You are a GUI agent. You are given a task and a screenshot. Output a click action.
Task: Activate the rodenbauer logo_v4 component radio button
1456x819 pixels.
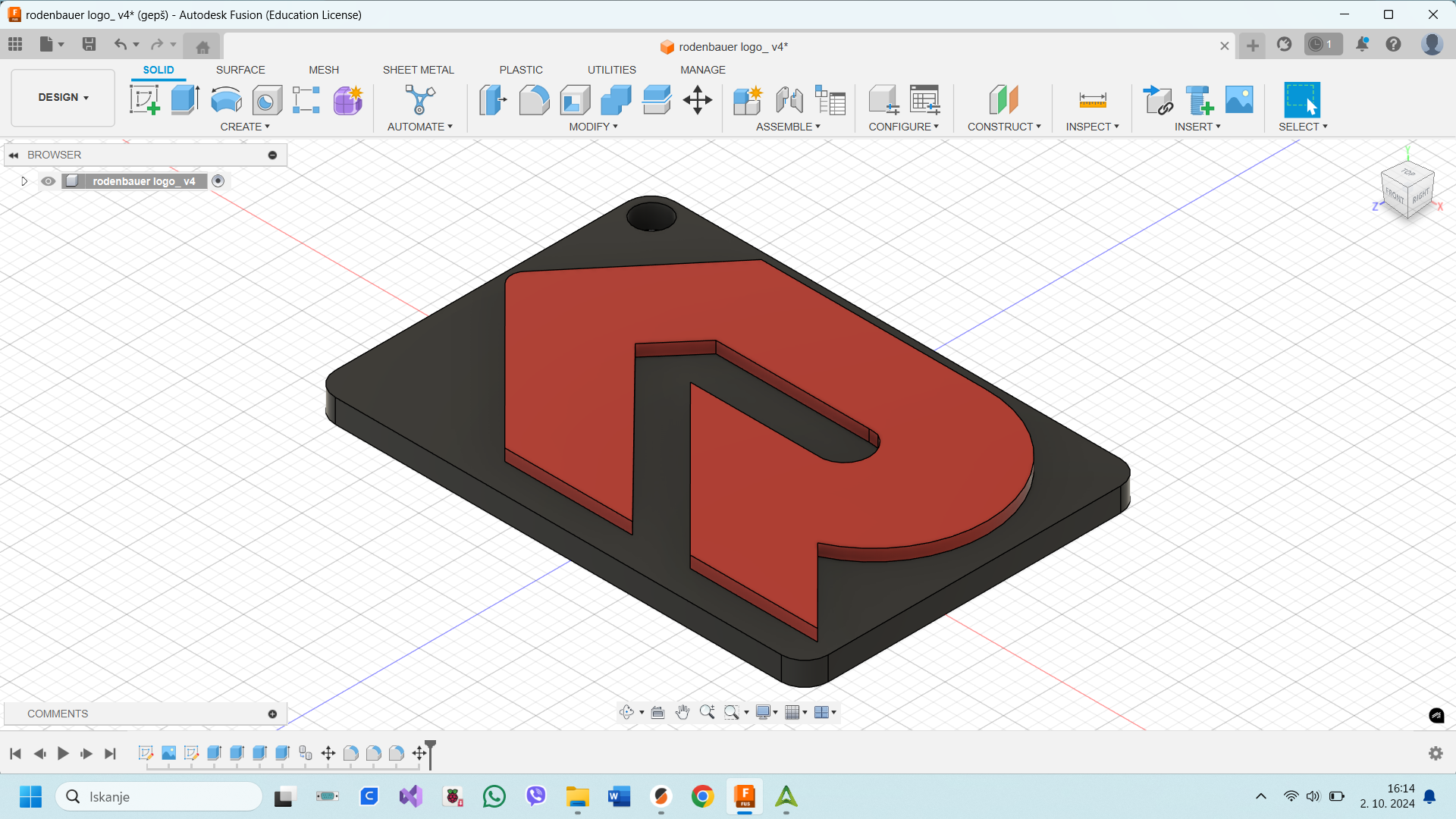pos(218,181)
